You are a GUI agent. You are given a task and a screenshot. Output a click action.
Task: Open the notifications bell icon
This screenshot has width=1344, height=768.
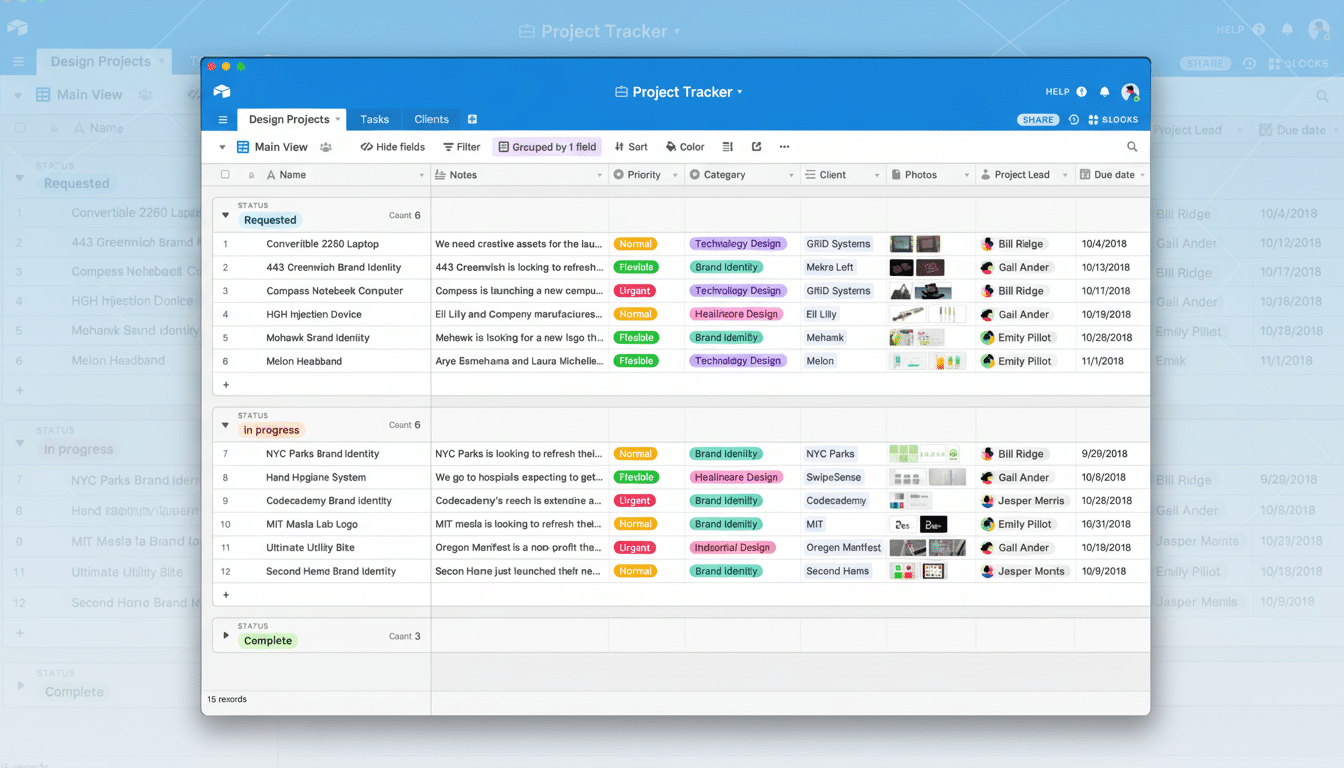point(1103,91)
